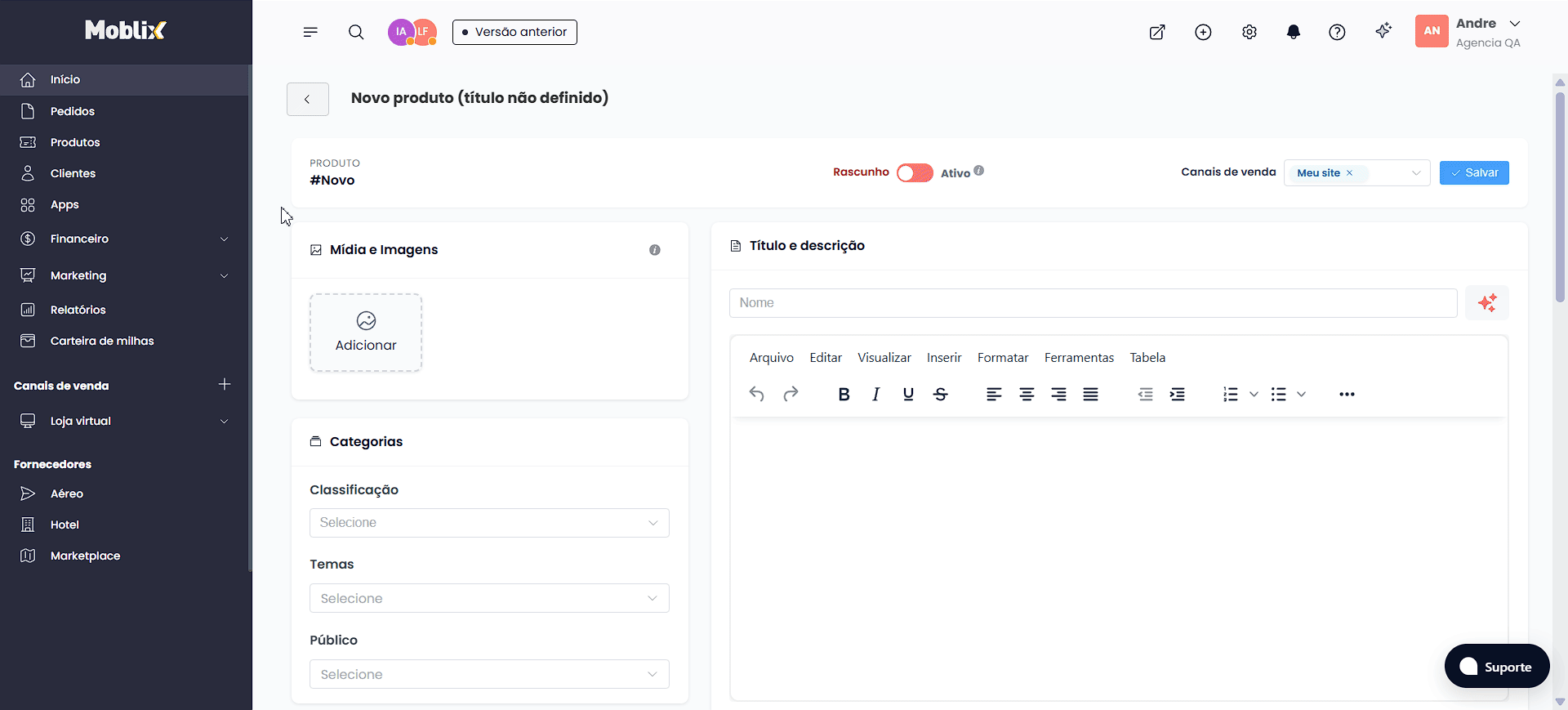Click the Salvar button
The image size is (1568, 710).
[x=1473, y=172]
